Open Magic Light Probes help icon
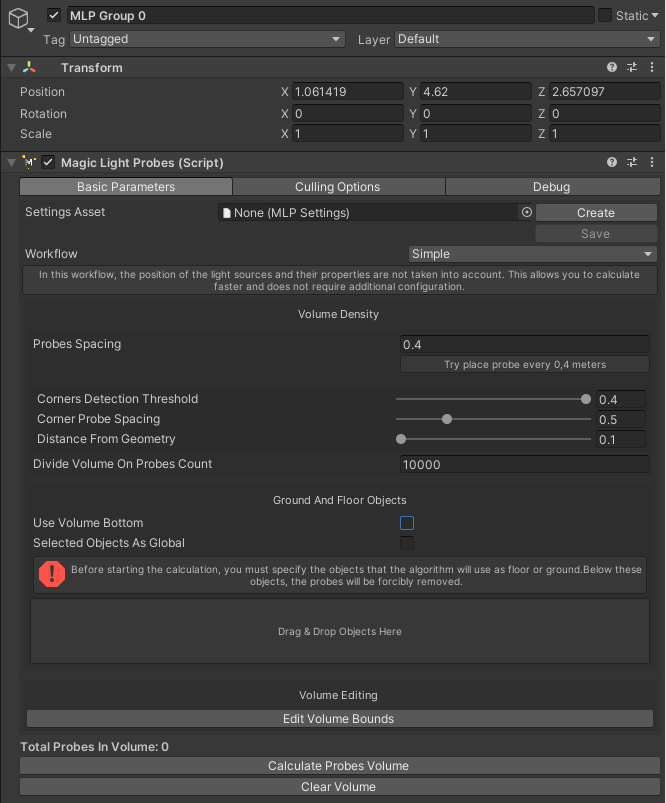The width and height of the screenshot is (666, 803). tap(612, 163)
